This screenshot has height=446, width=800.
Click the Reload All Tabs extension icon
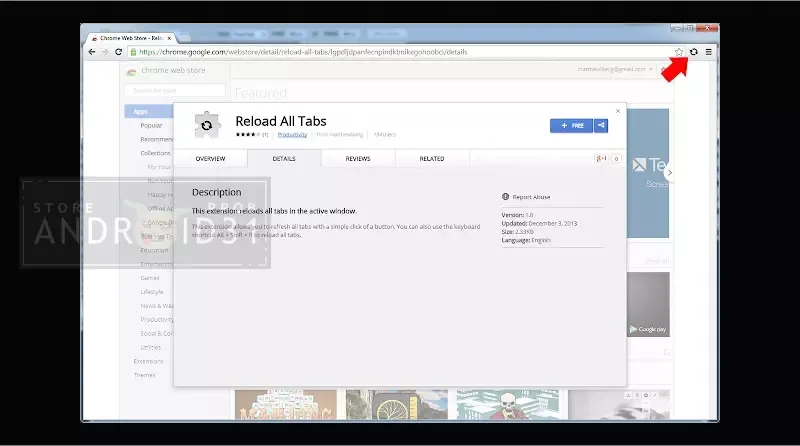pos(693,52)
